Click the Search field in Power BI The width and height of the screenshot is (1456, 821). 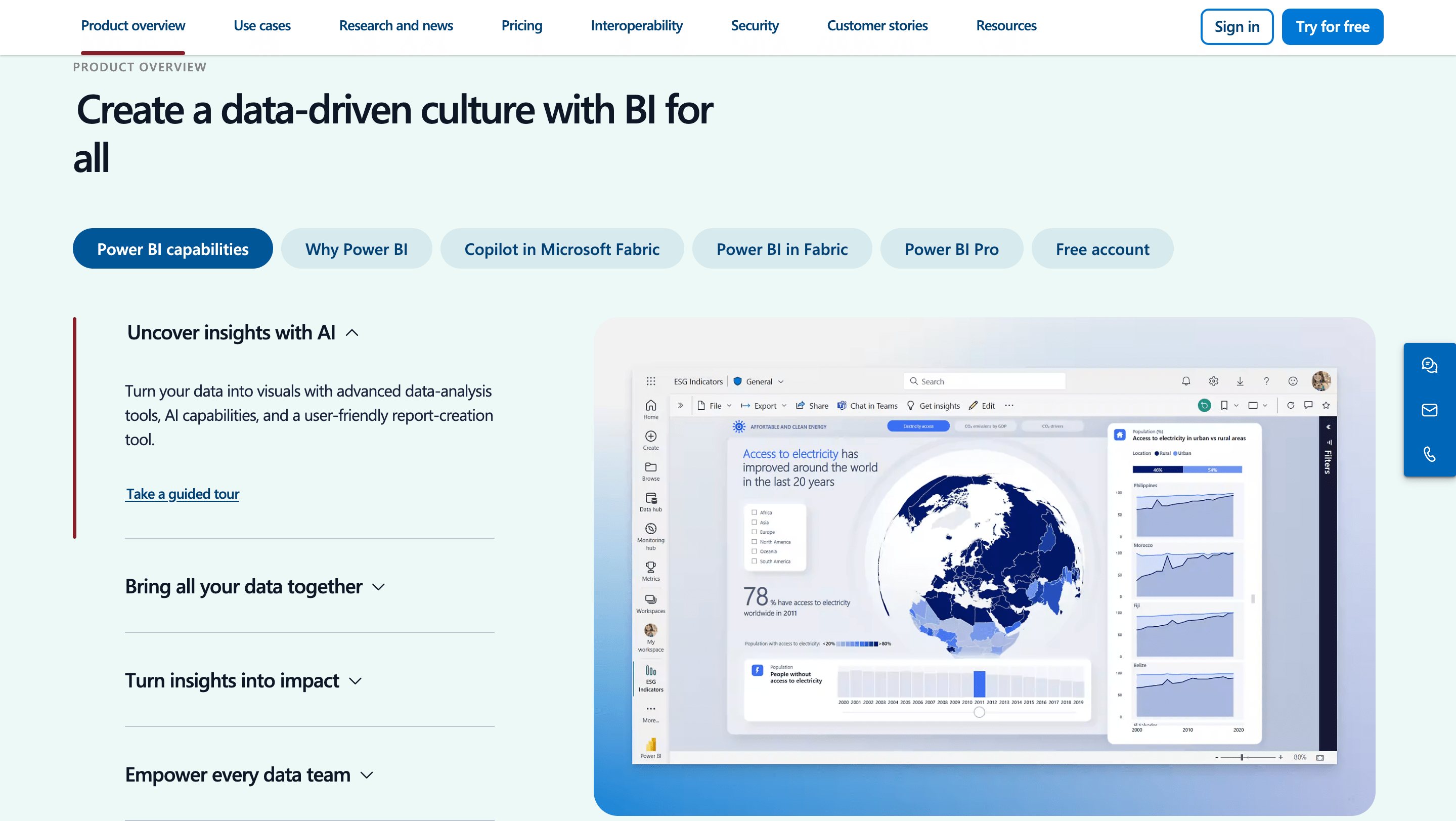984,381
